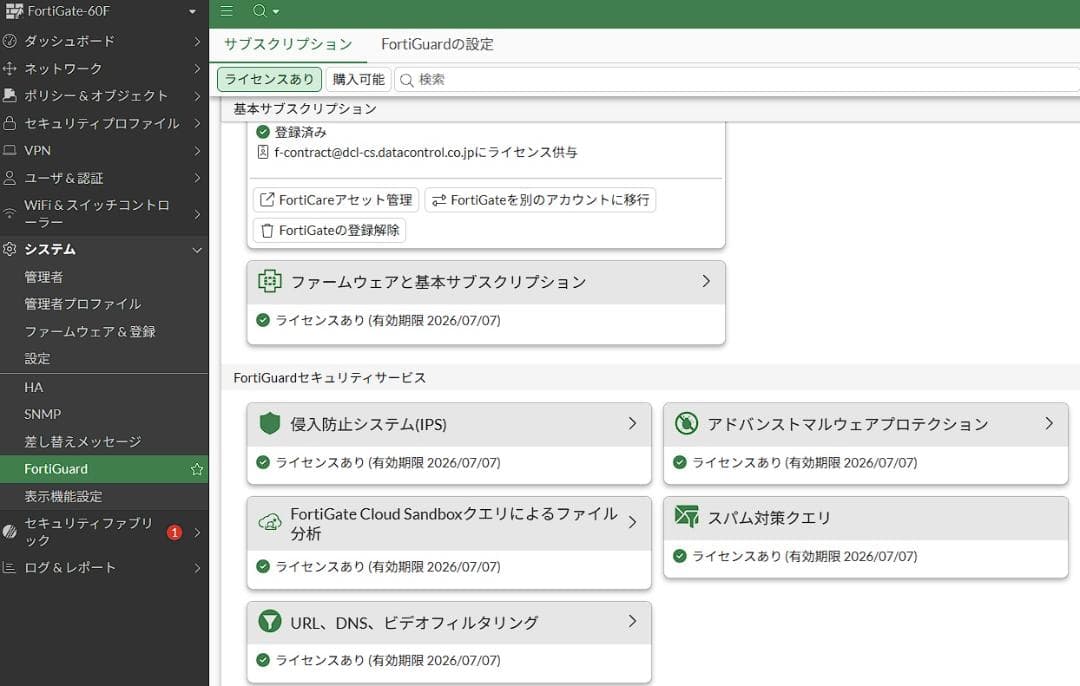Toggle the ライセンスあり filter
This screenshot has height=686, width=1080.
pos(268,78)
